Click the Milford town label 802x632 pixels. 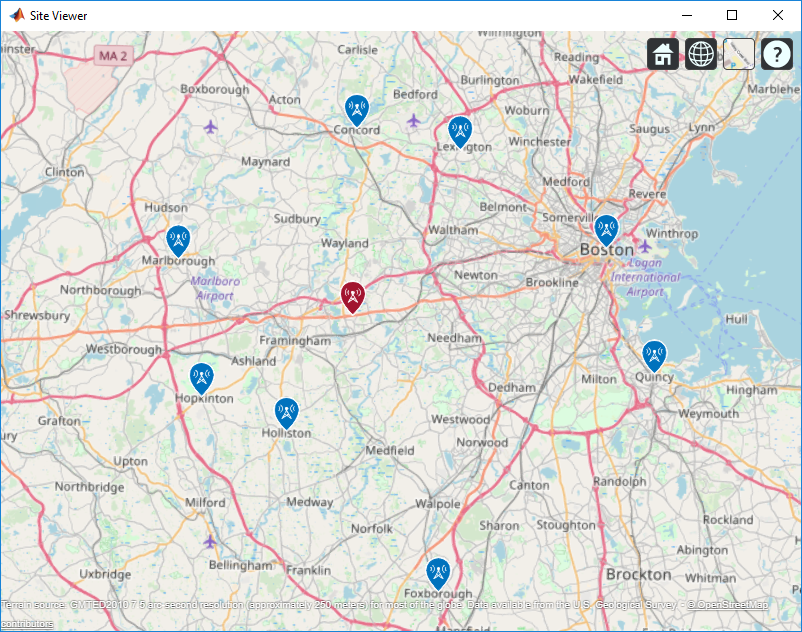tap(205, 503)
